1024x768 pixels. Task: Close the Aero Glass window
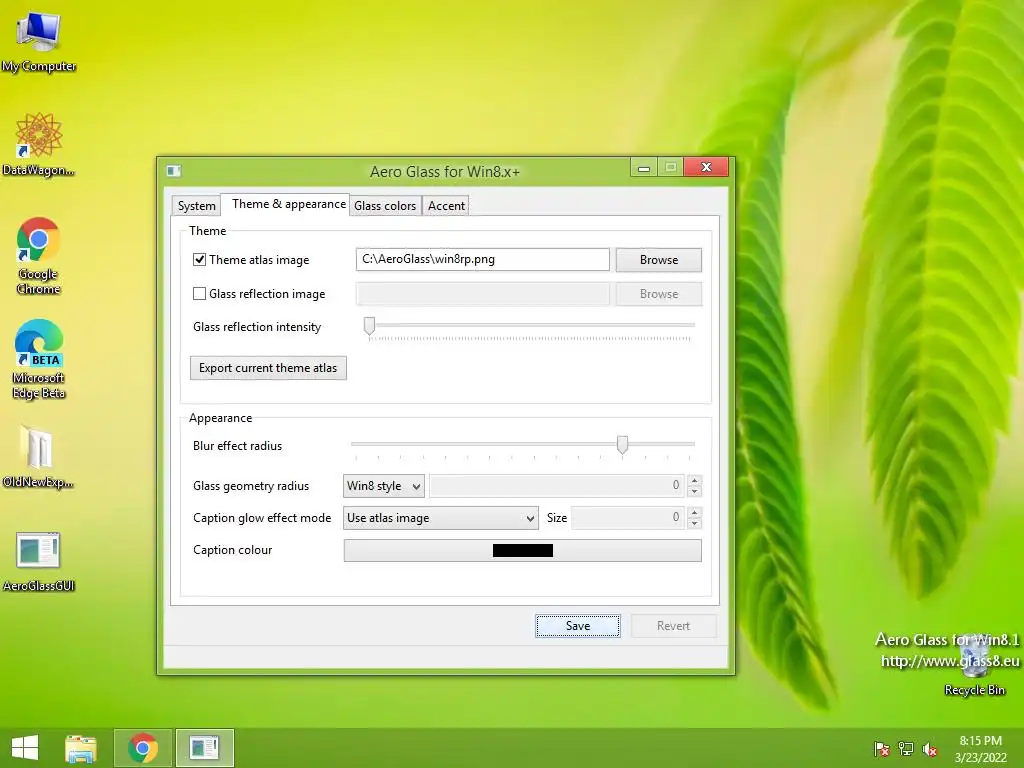[706, 167]
